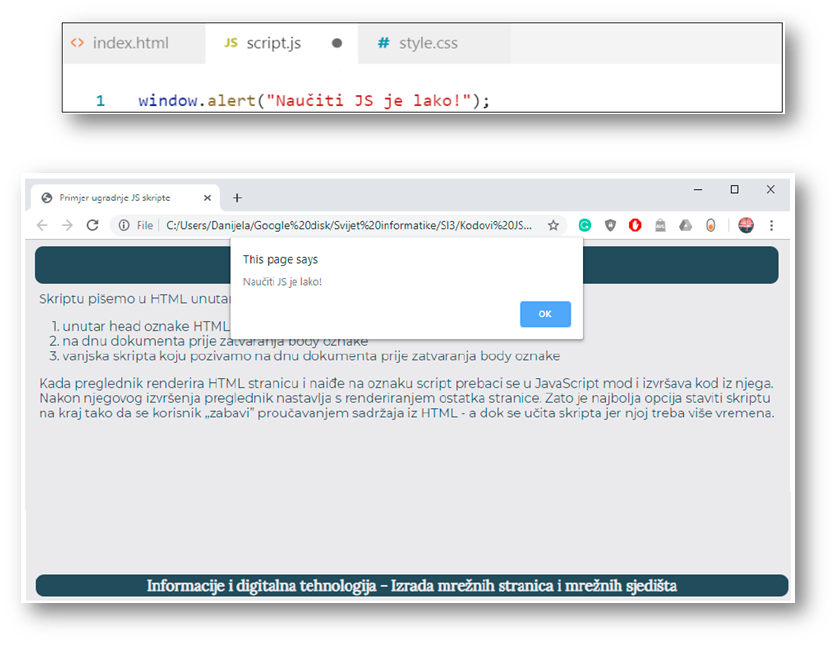
Task: Open the user profile avatar
Action: click(746, 225)
